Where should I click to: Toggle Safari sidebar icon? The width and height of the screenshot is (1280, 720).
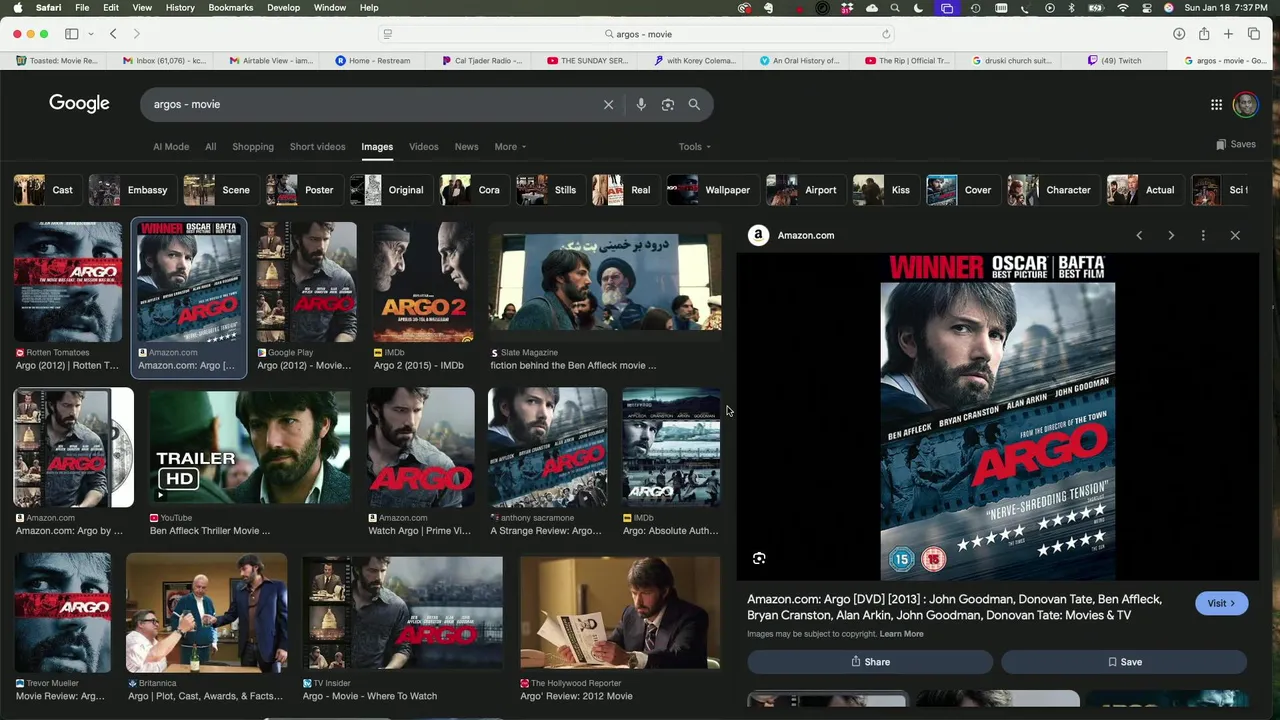pyautogui.click(x=72, y=34)
